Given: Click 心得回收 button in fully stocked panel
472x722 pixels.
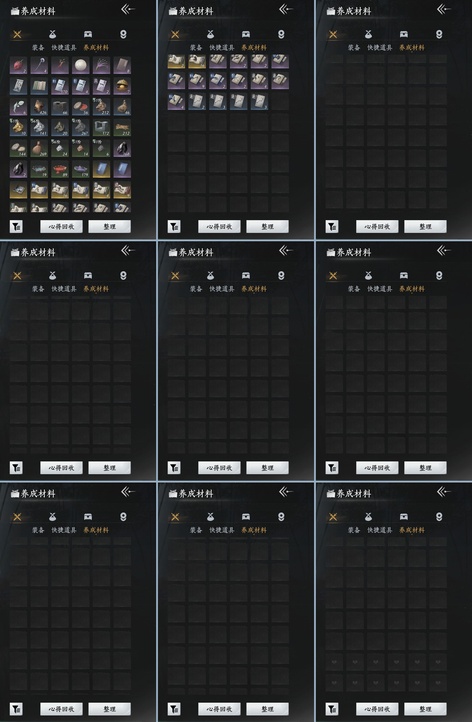Looking at the screenshot, I should [x=61, y=226].
